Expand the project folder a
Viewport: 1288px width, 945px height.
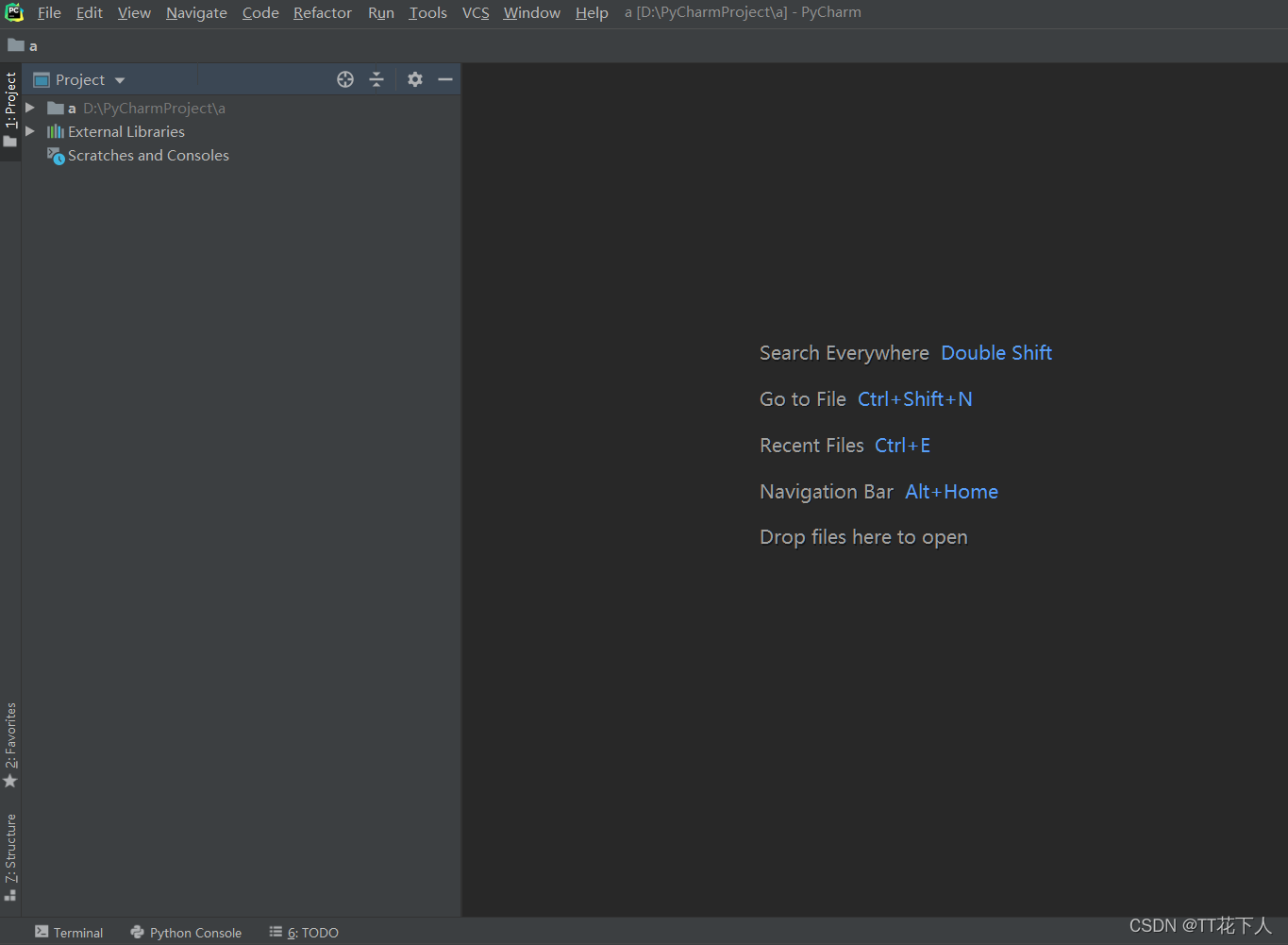pos(30,108)
